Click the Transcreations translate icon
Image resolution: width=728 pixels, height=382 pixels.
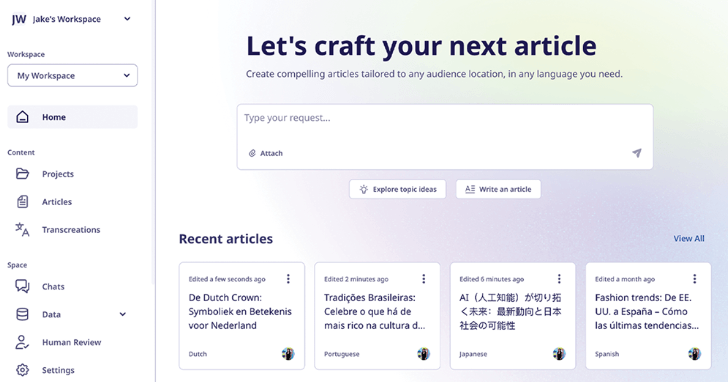coord(22,229)
